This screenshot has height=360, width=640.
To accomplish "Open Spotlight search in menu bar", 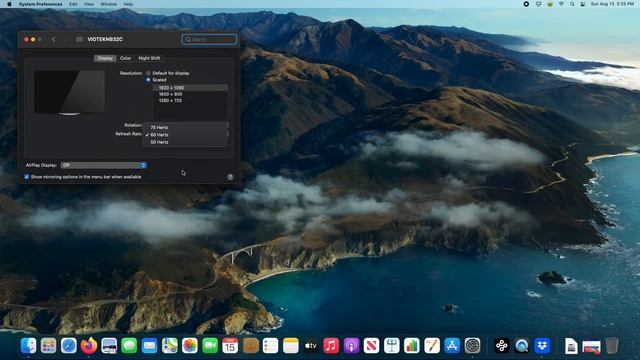I will tap(572, 4).
